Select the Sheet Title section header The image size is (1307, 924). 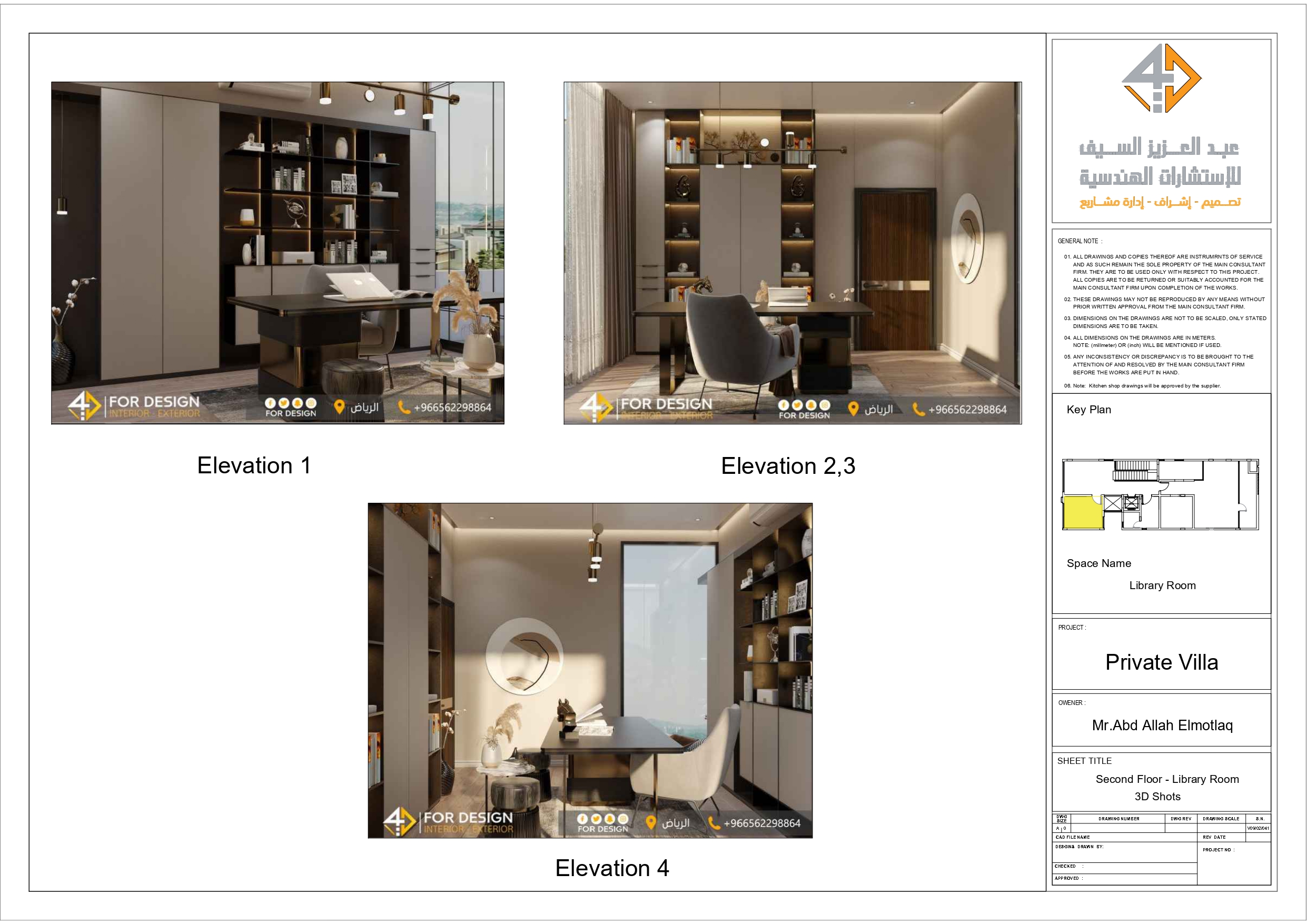click(x=1084, y=761)
